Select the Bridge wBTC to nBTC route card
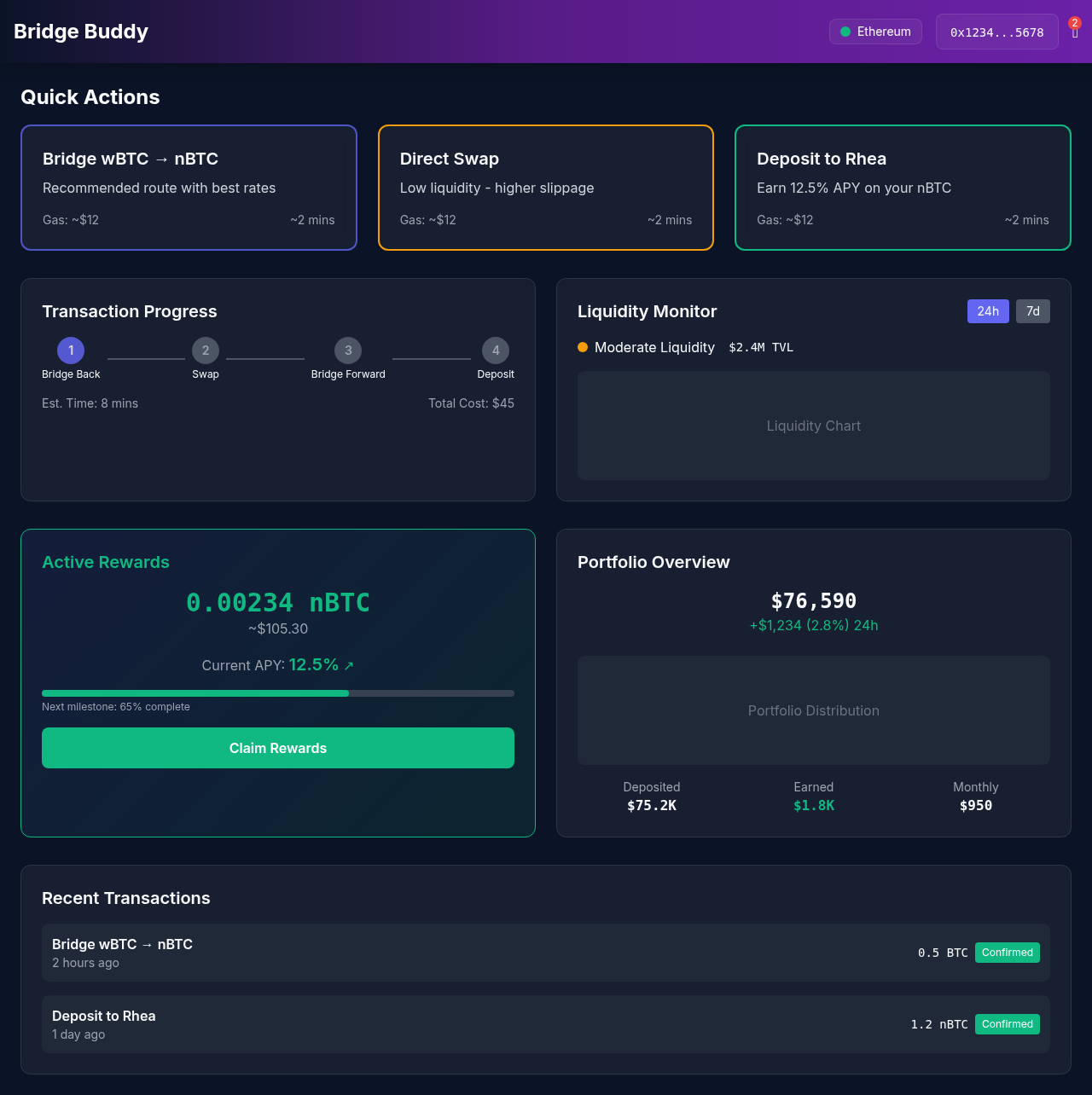This screenshot has height=1095, width=1092. click(x=189, y=188)
